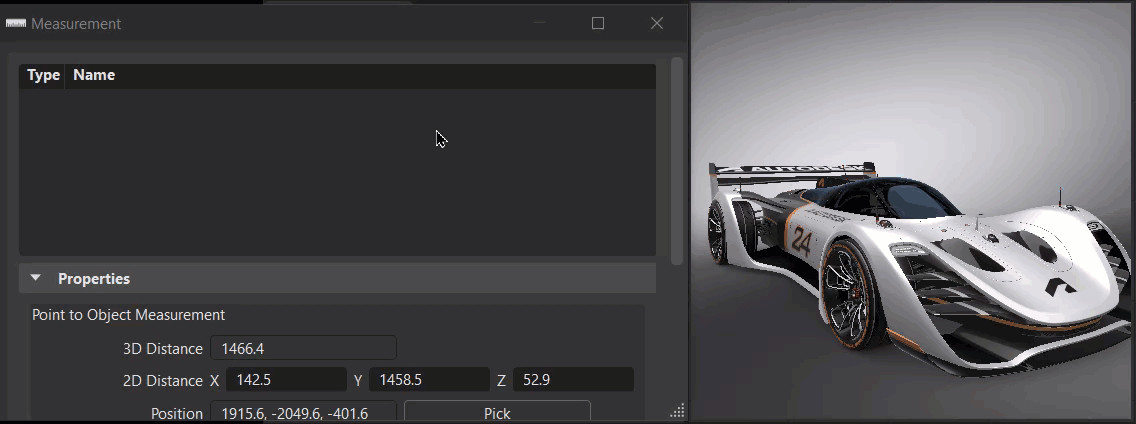Click the Measurement window title text
Screen dimensions: 1136x424
pos(76,23)
